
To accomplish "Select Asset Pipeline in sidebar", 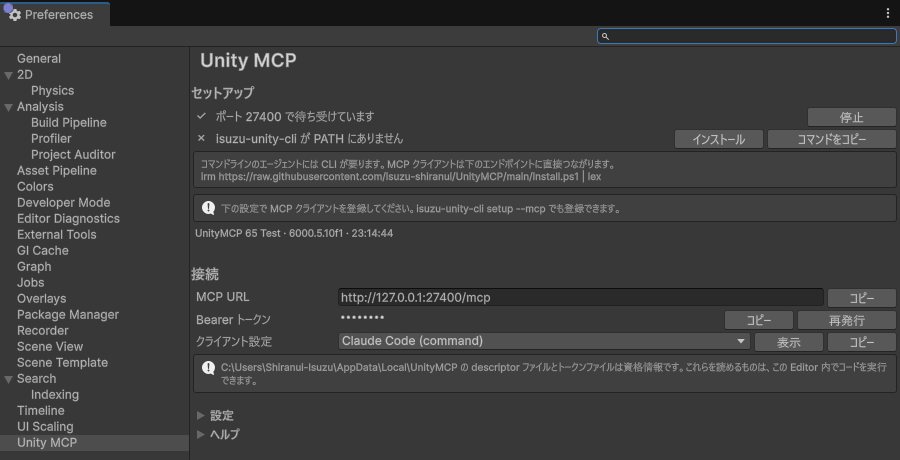I will pos(56,171).
